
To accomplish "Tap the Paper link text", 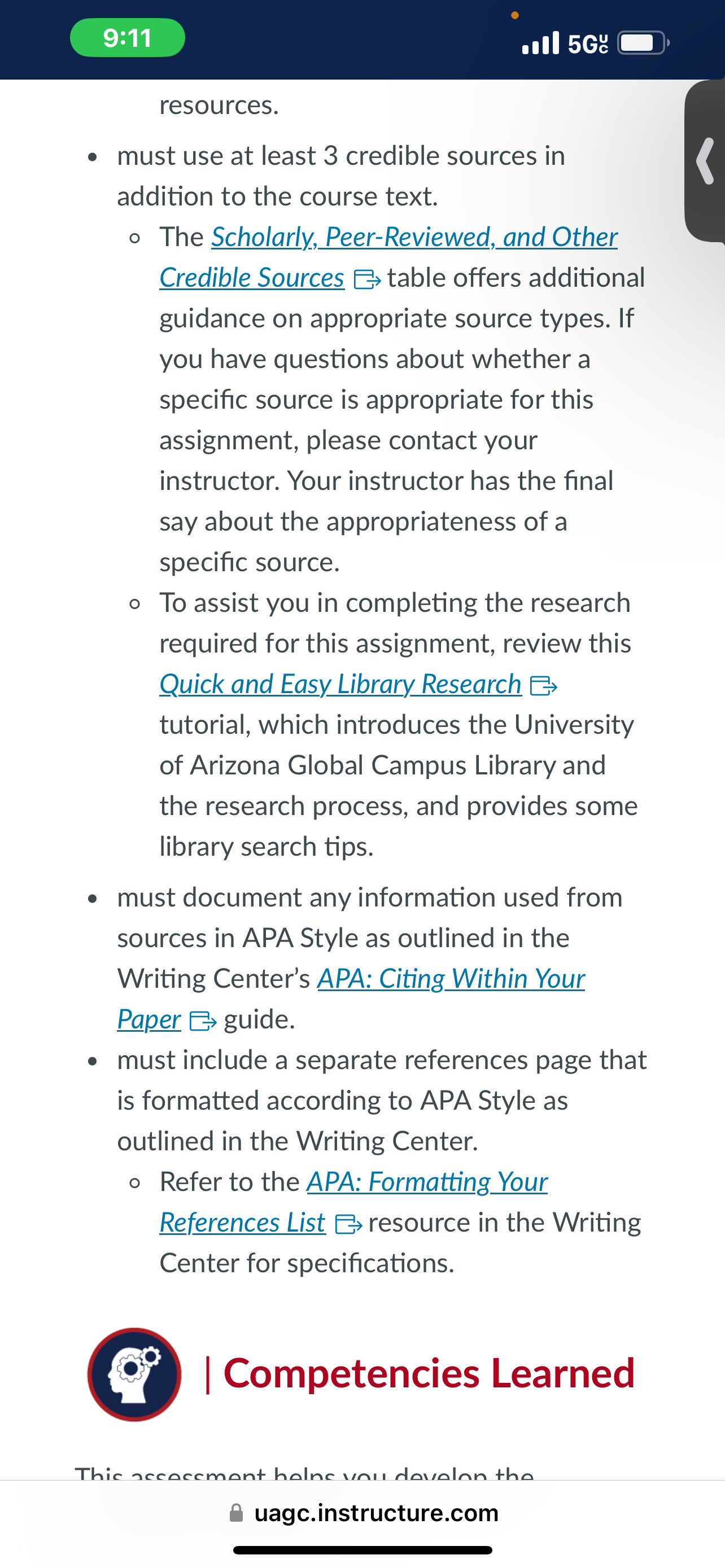I will pyautogui.click(x=149, y=1019).
